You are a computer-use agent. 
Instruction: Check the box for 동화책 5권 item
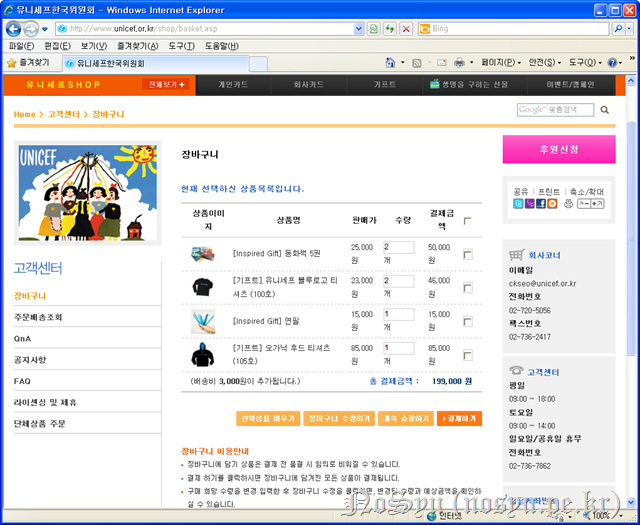[x=468, y=255]
